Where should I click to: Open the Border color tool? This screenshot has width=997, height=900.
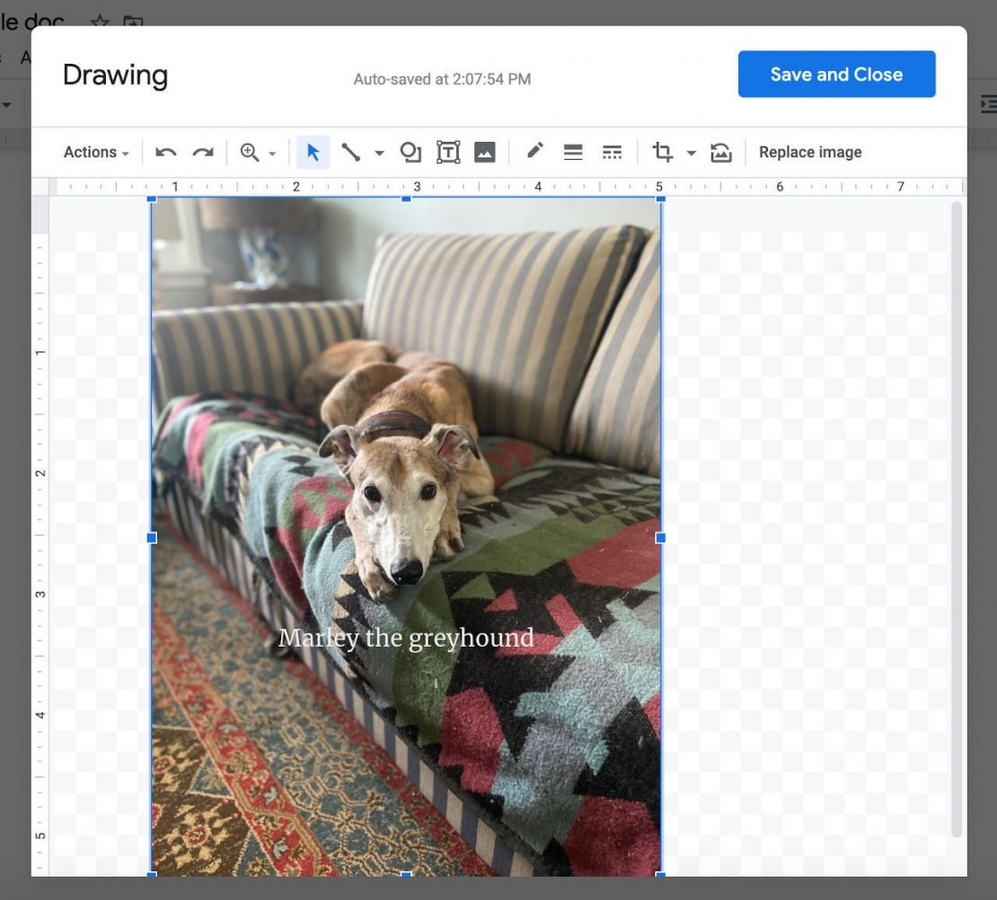click(534, 151)
